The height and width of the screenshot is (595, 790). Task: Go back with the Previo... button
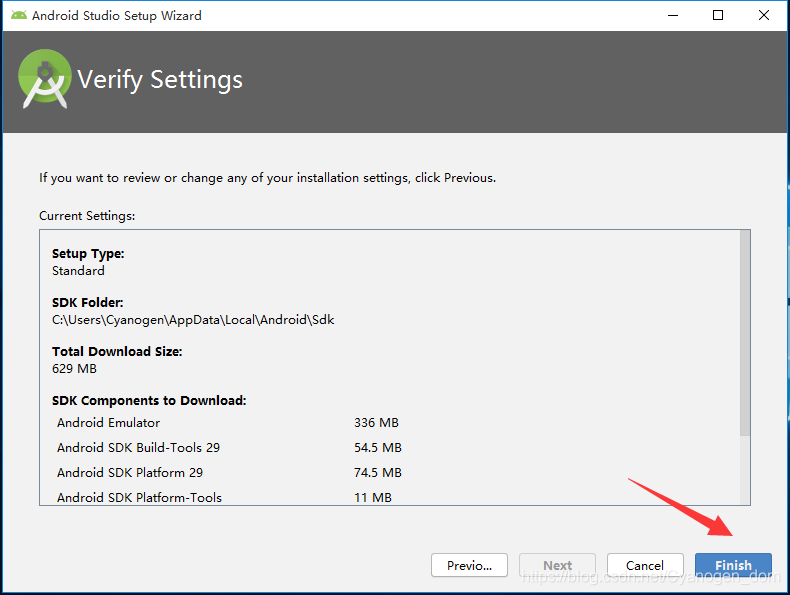pyautogui.click(x=469, y=565)
